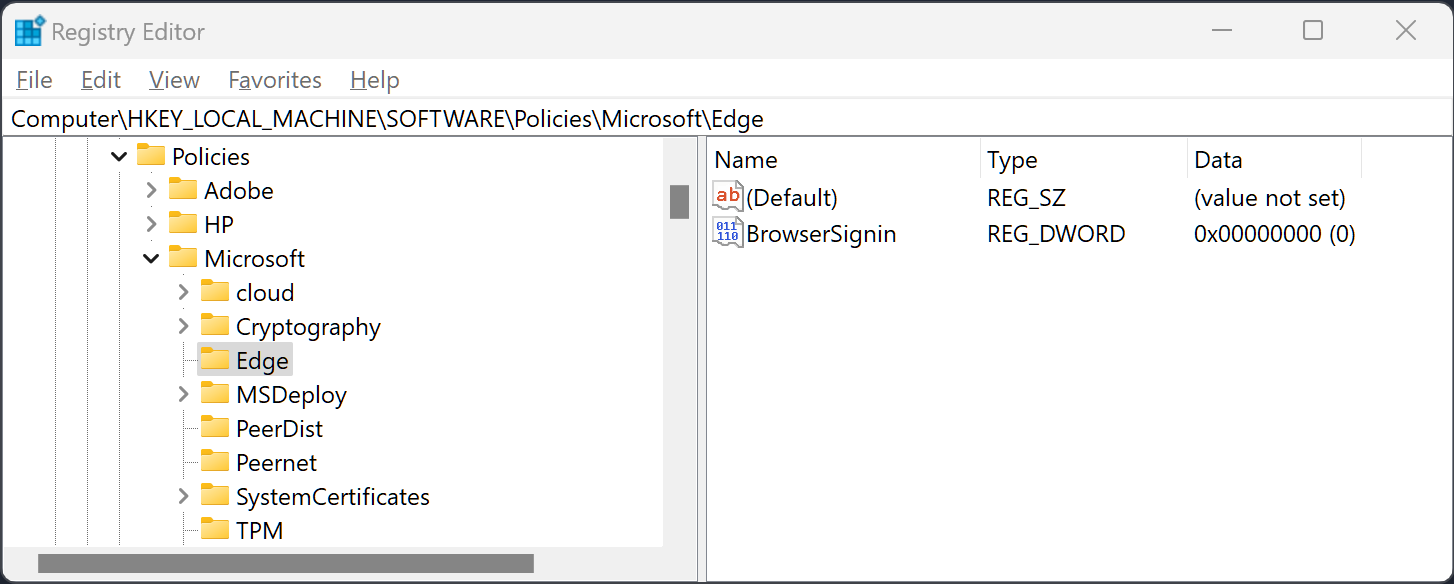Image resolution: width=1454 pixels, height=584 pixels.
Task: Close the Registry Editor window
Action: click(x=1405, y=31)
